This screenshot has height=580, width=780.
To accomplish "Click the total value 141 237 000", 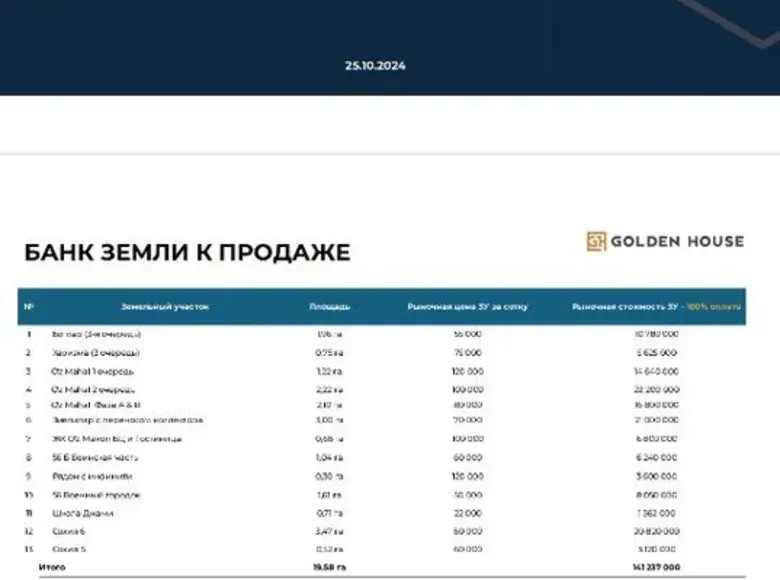I will click(x=657, y=567).
